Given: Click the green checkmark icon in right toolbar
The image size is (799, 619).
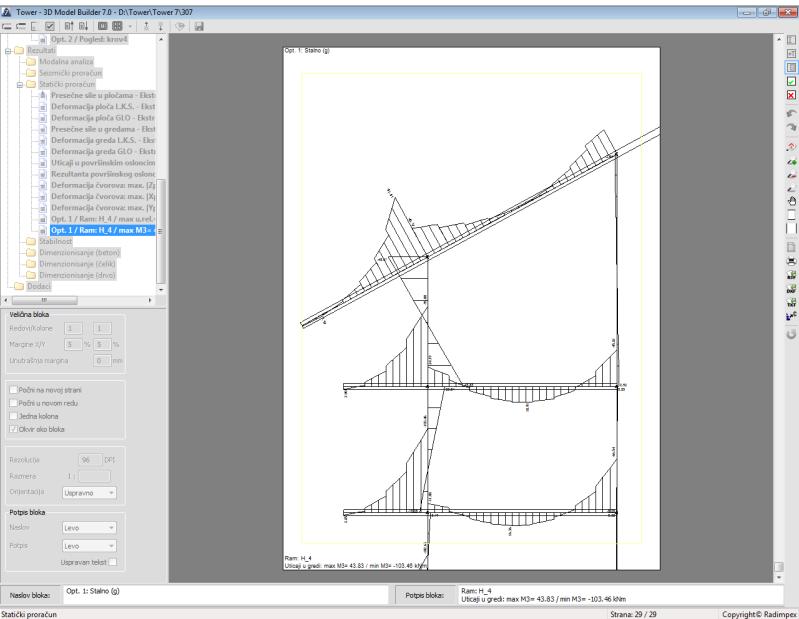Looking at the screenshot, I should pyautogui.click(x=791, y=82).
